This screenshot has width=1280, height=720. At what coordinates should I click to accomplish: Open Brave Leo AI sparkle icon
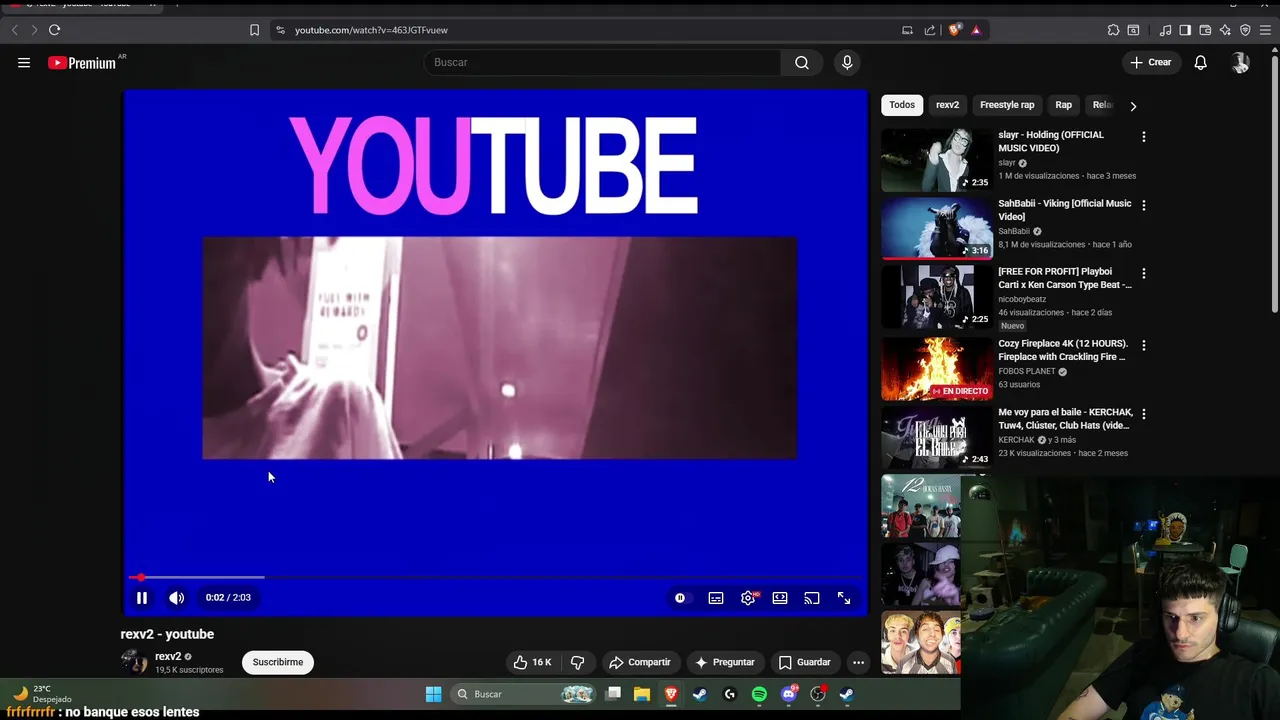coord(1225,30)
